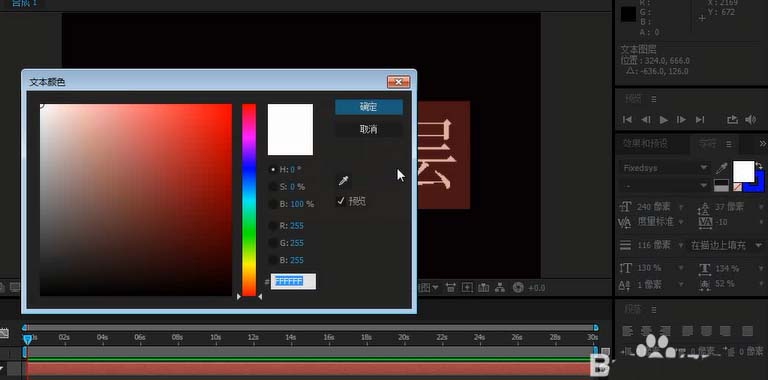Play the composition preview
Image resolution: width=768 pixels, height=380 pixels.
(x=664, y=119)
